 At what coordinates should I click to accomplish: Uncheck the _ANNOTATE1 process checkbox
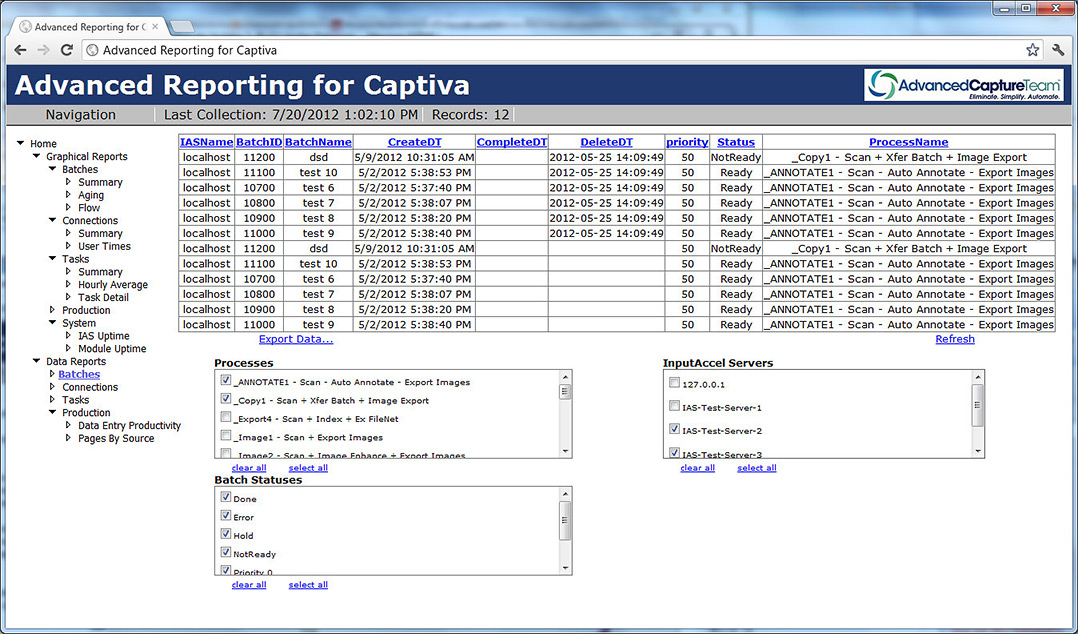pos(226,381)
